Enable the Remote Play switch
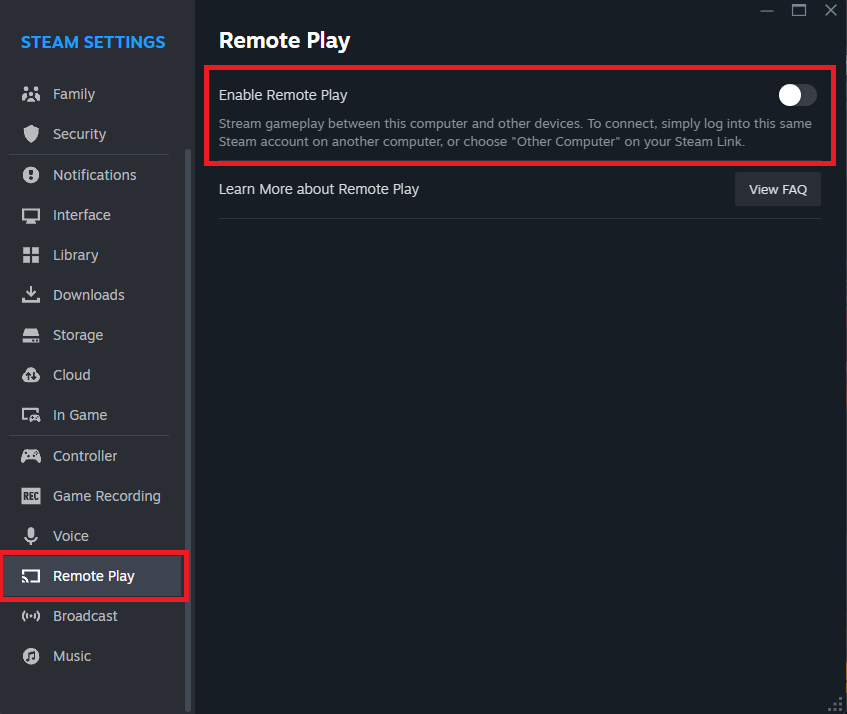 coord(796,95)
